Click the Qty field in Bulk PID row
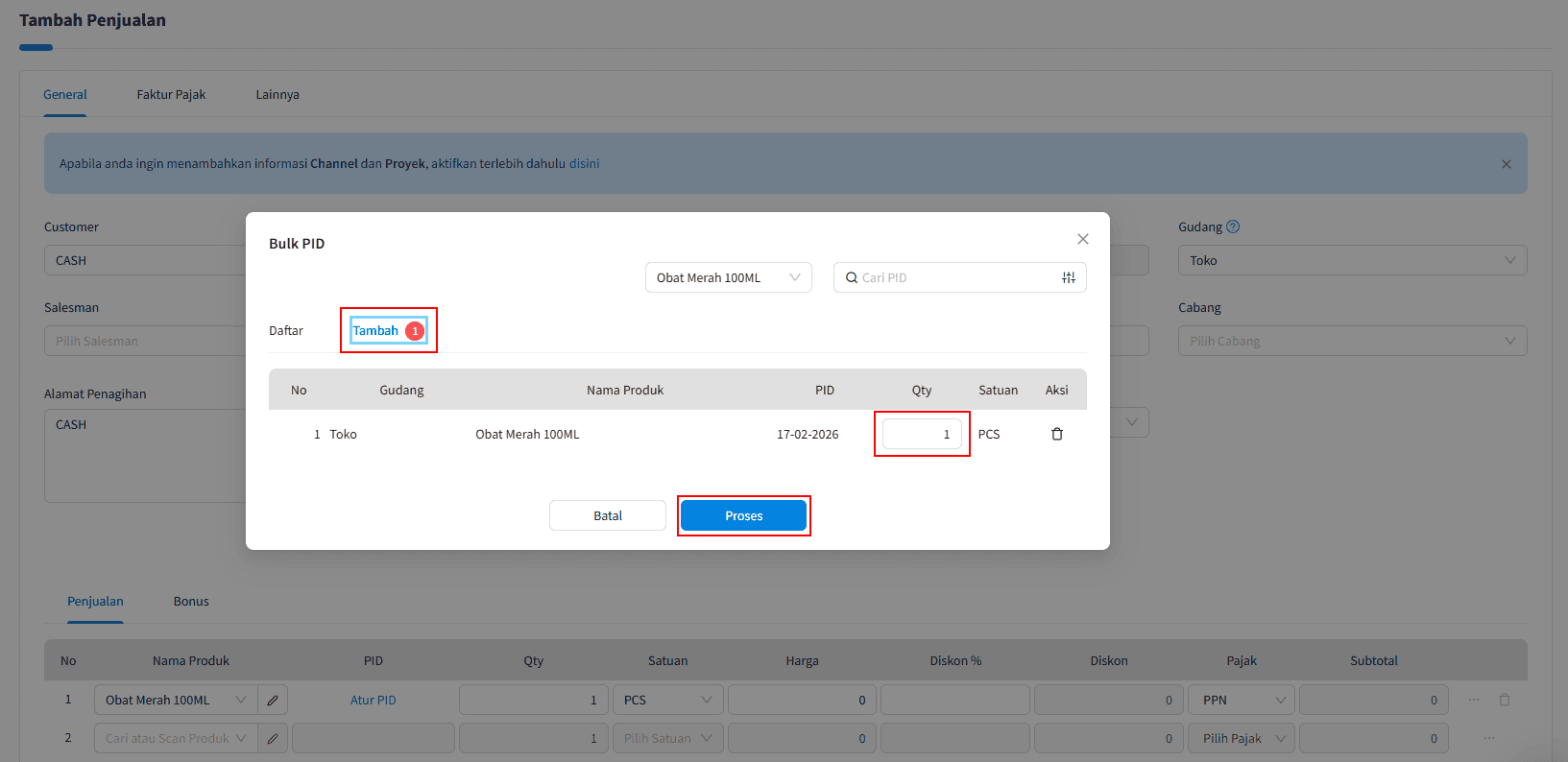This screenshot has width=1568, height=762. (x=921, y=434)
